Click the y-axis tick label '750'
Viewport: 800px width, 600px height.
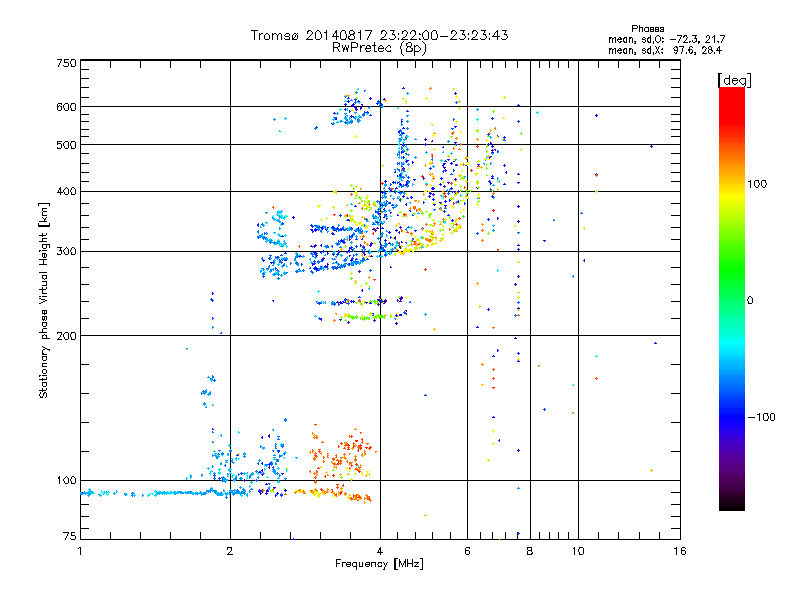(x=66, y=63)
